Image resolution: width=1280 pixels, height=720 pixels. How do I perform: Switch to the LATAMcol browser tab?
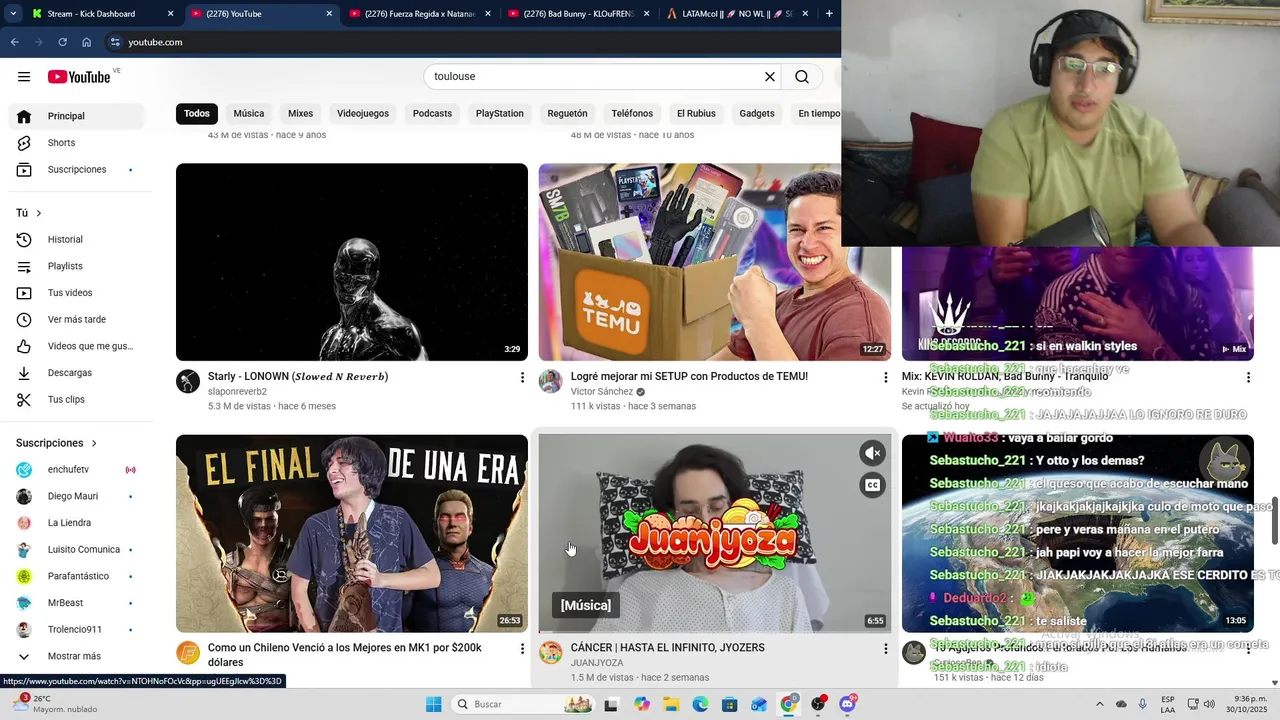pyautogui.click(x=737, y=14)
